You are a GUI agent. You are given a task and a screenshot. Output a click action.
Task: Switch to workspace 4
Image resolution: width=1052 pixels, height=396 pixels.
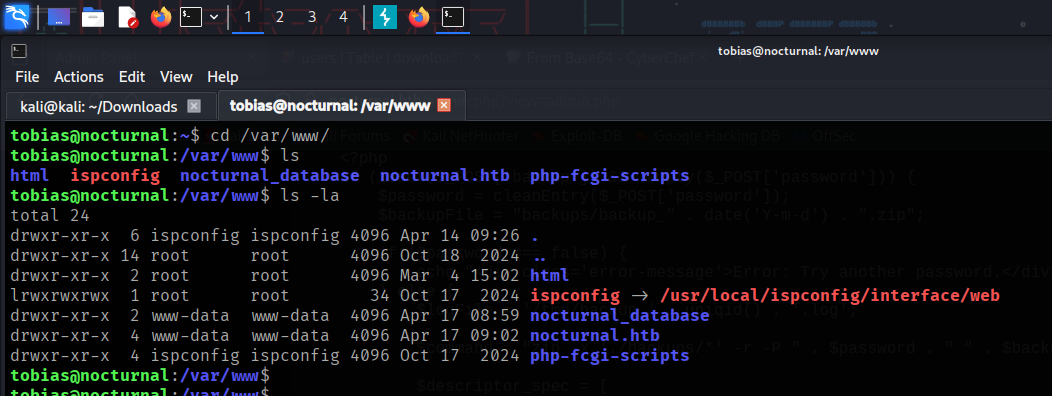coord(343,17)
